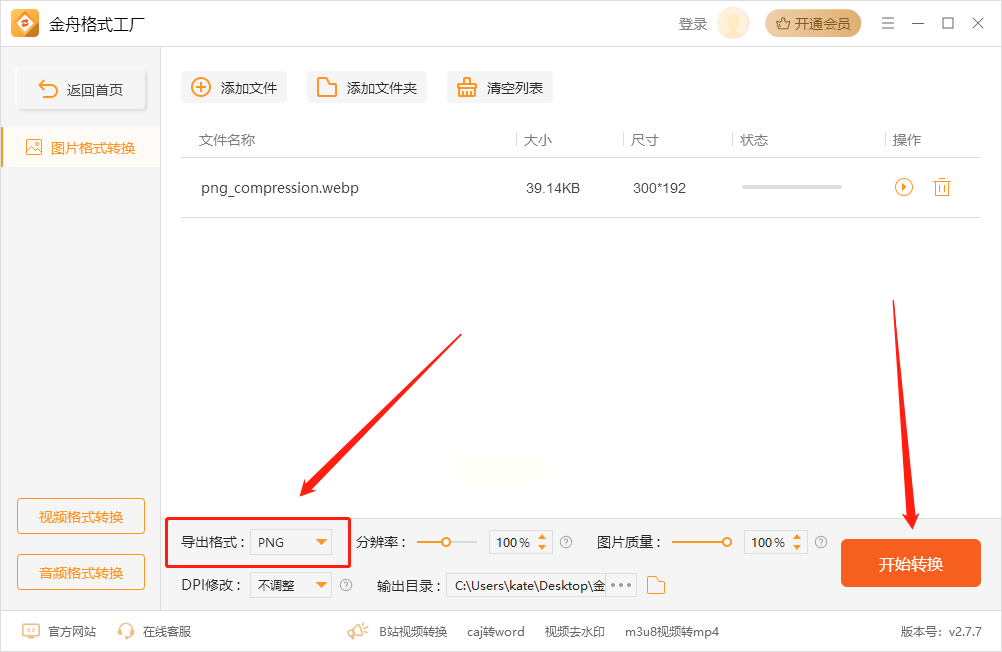Select the png_compression.webp file name

pyautogui.click(x=280, y=188)
